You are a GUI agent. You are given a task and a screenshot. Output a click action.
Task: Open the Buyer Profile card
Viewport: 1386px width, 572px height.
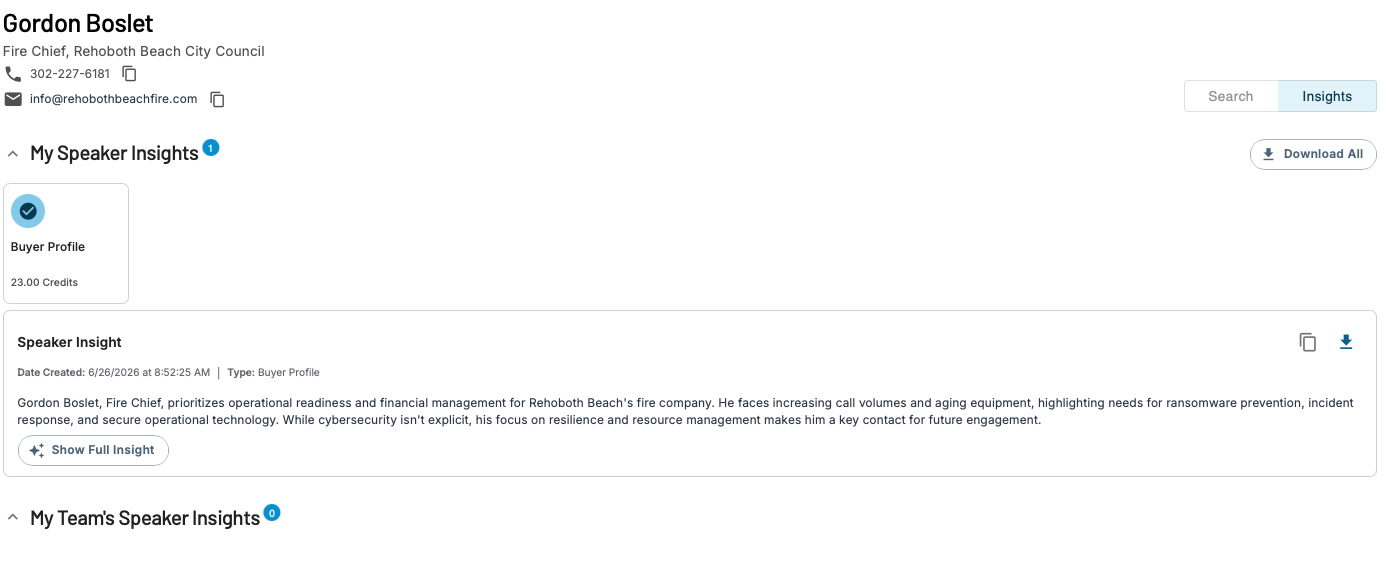66,243
